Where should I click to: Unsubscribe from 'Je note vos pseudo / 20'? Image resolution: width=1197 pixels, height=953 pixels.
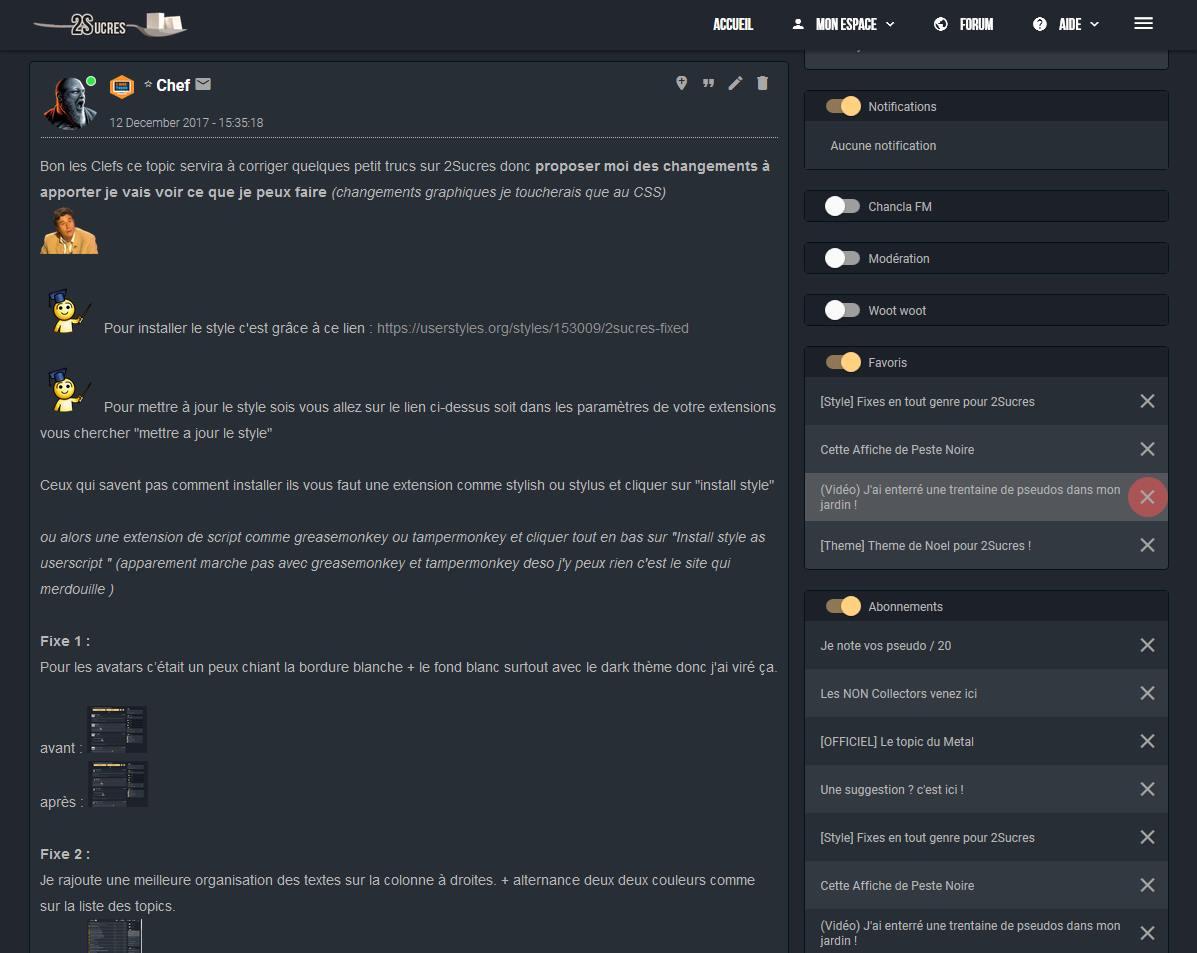click(1147, 645)
